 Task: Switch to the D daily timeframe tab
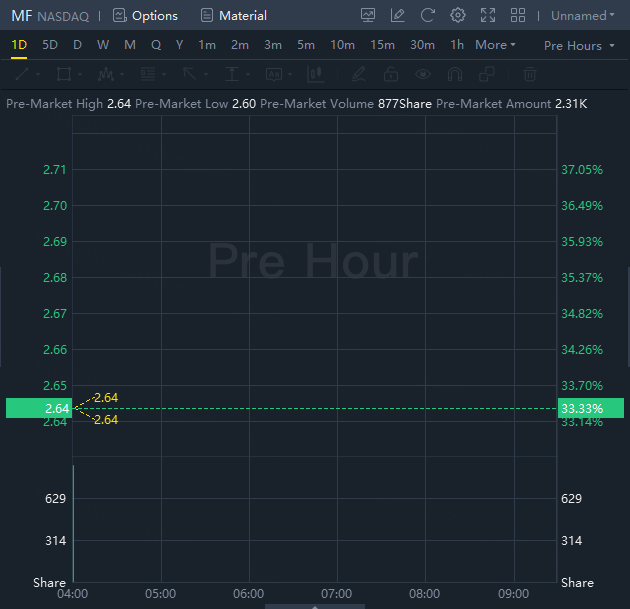(x=78, y=45)
